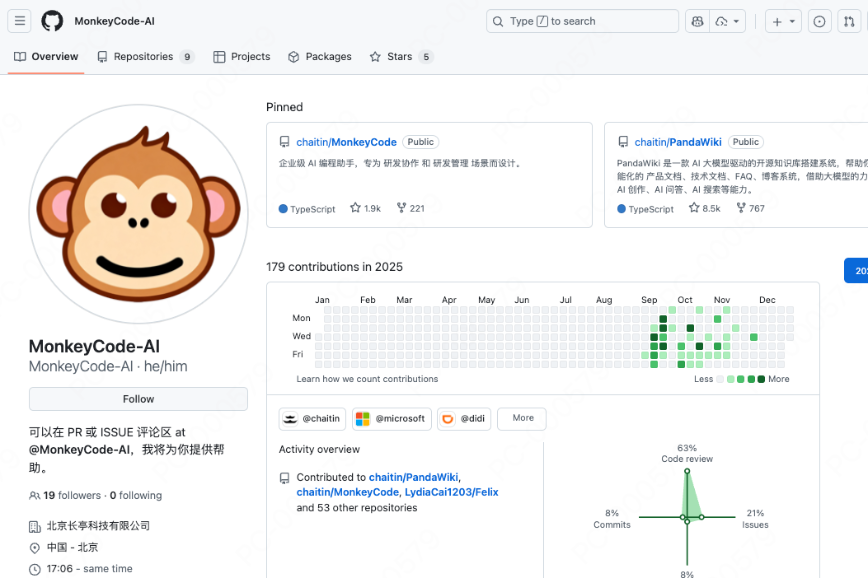The image size is (868, 578).
Task: Click the MonkeyCode-AI header username
Action: [115, 21]
